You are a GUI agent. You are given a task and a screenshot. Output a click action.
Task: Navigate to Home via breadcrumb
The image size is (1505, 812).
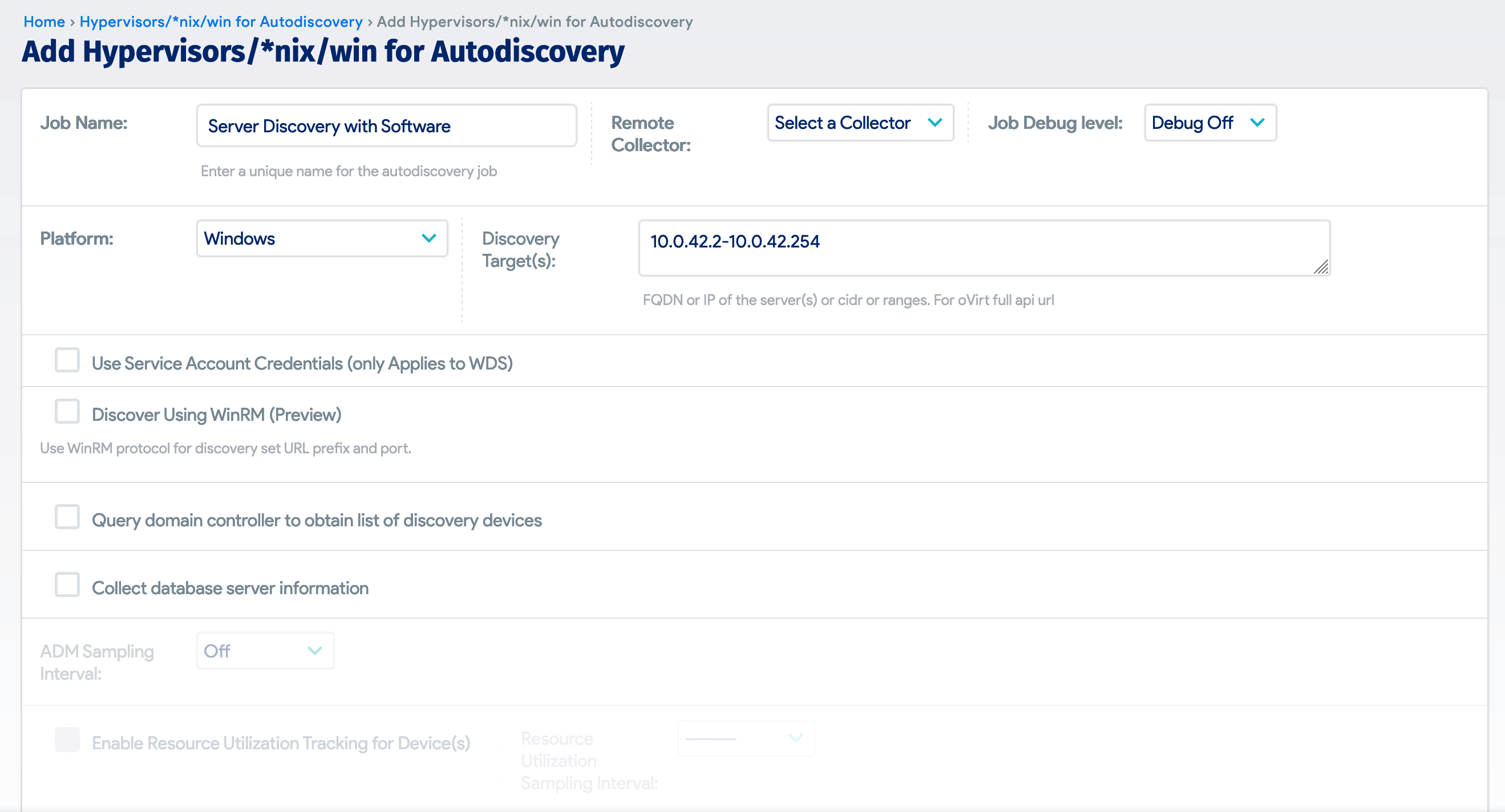43,21
